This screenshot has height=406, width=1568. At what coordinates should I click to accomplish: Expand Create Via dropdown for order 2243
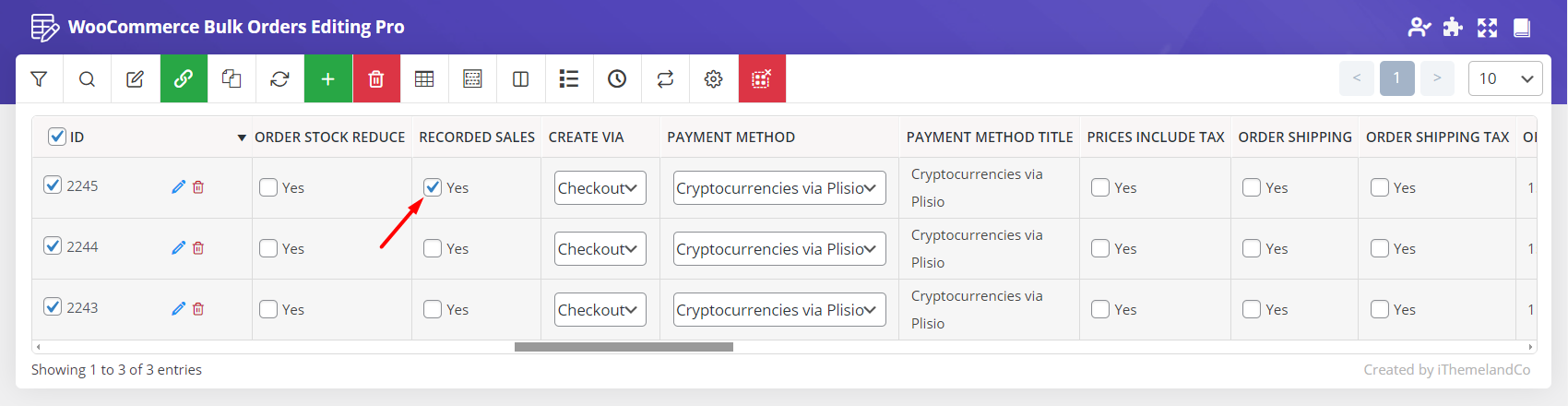pos(600,310)
